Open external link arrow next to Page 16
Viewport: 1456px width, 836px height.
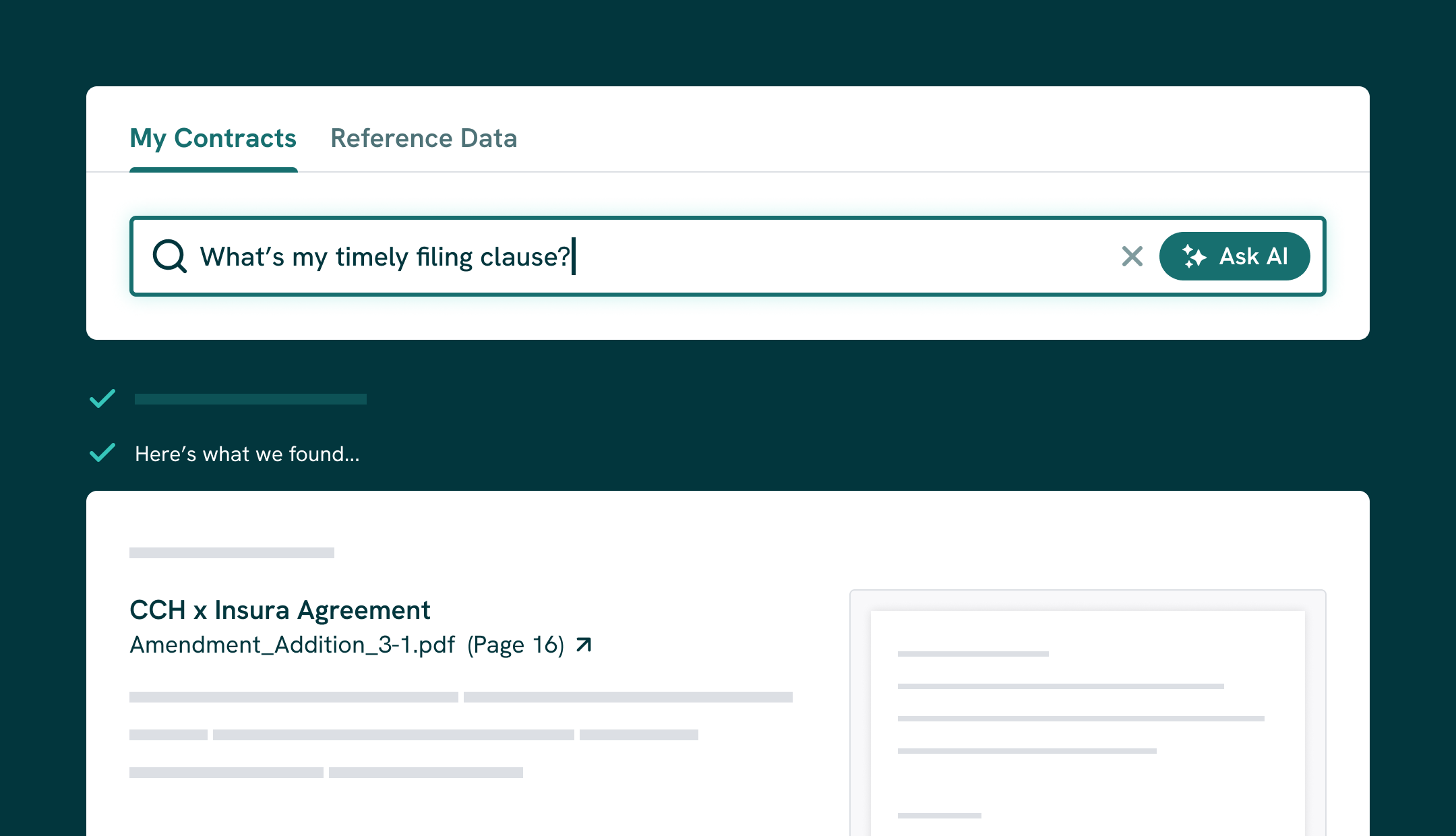(584, 645)
